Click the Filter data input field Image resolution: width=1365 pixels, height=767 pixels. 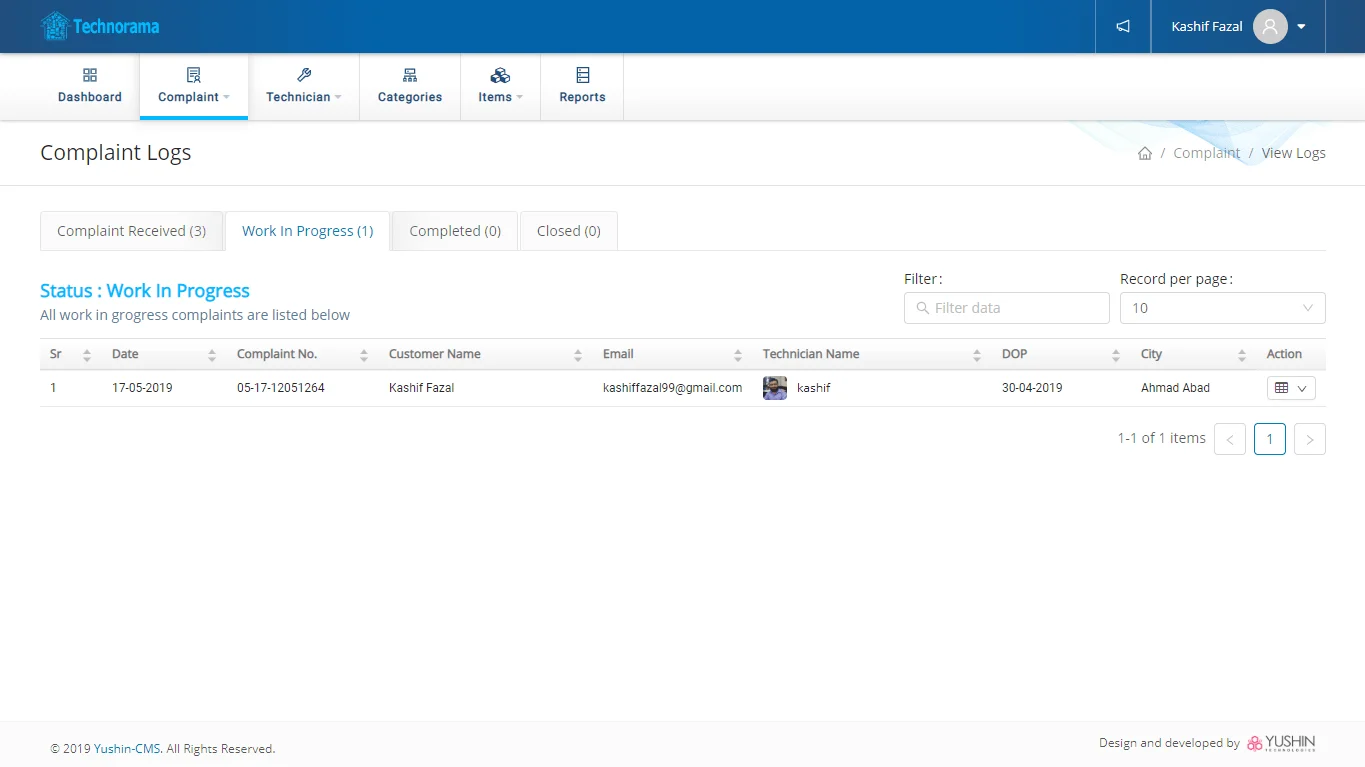pyautogui.click(x=1006, y=308)
